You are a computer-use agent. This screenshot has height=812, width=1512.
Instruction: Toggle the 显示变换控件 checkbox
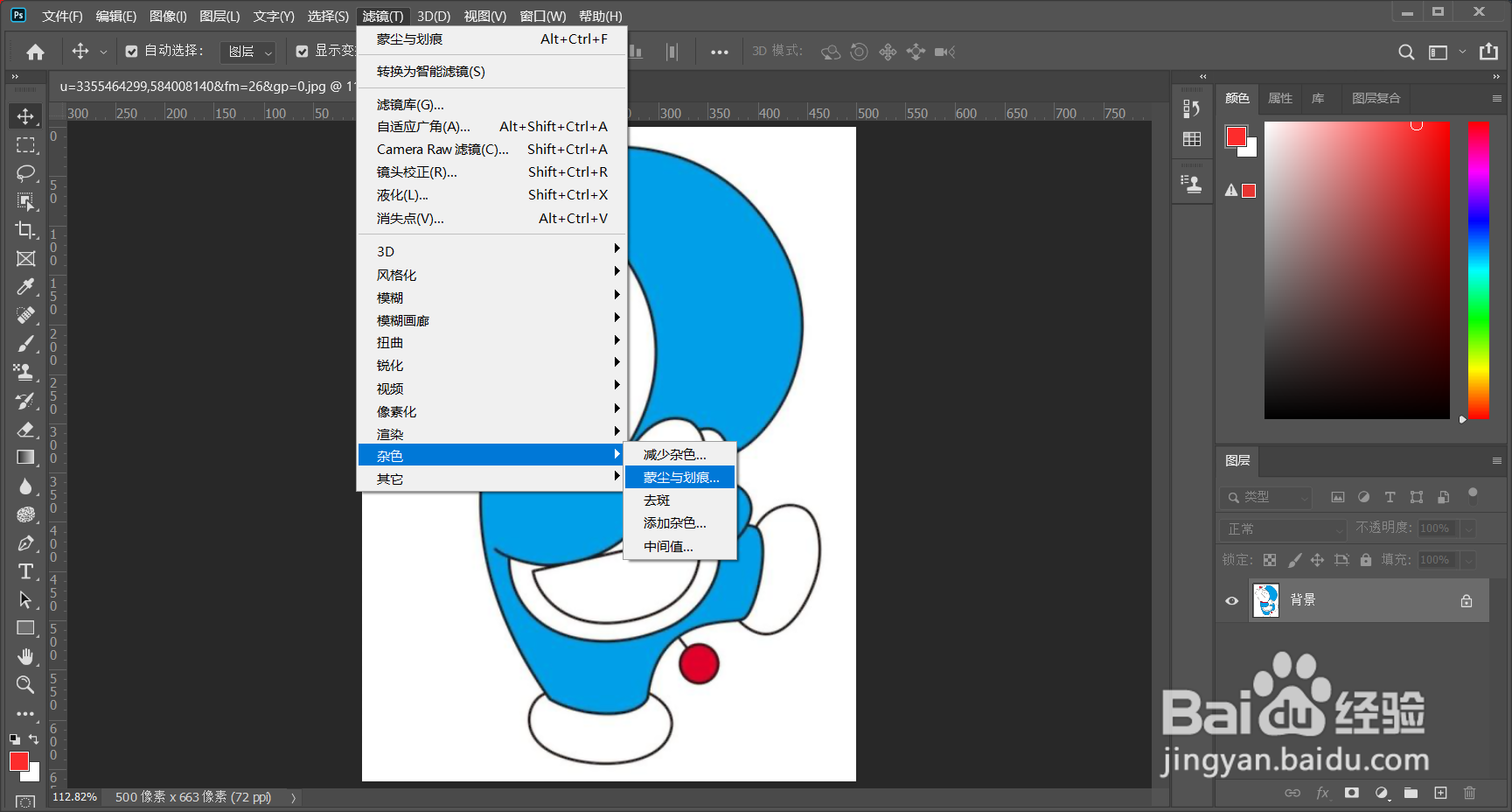coord(302,52)
